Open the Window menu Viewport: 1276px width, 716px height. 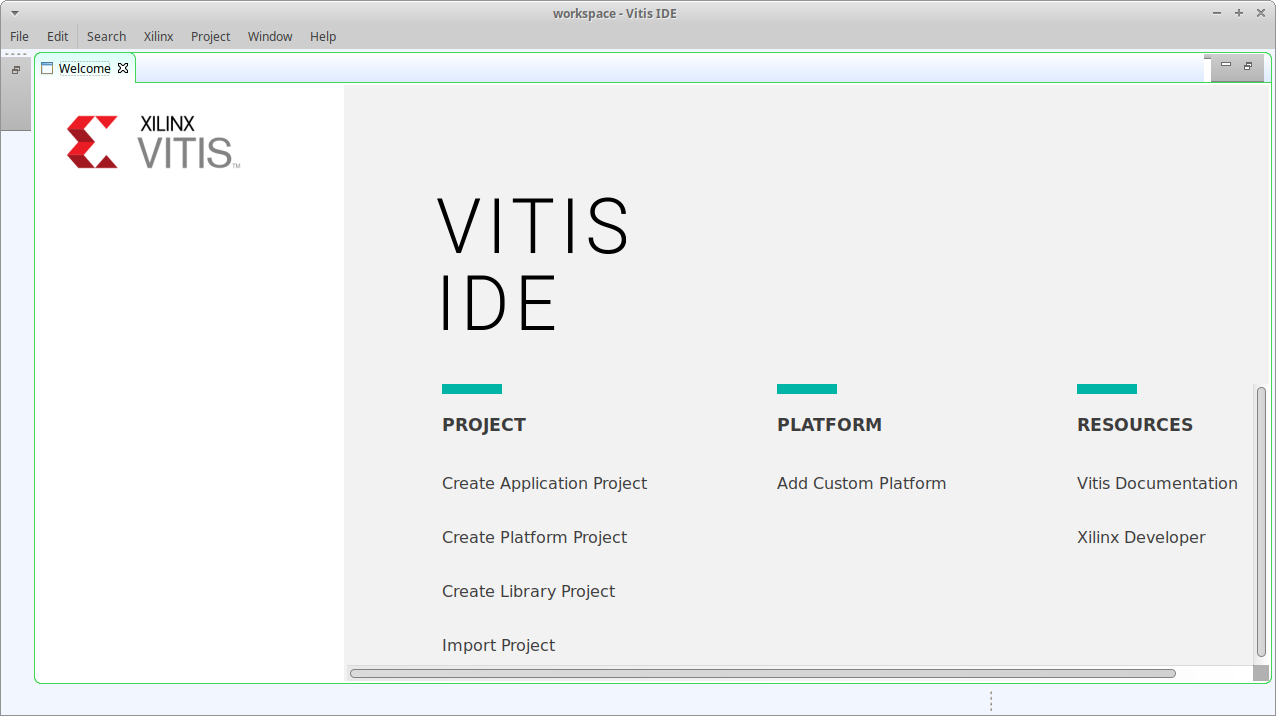(x=270, y=36)
